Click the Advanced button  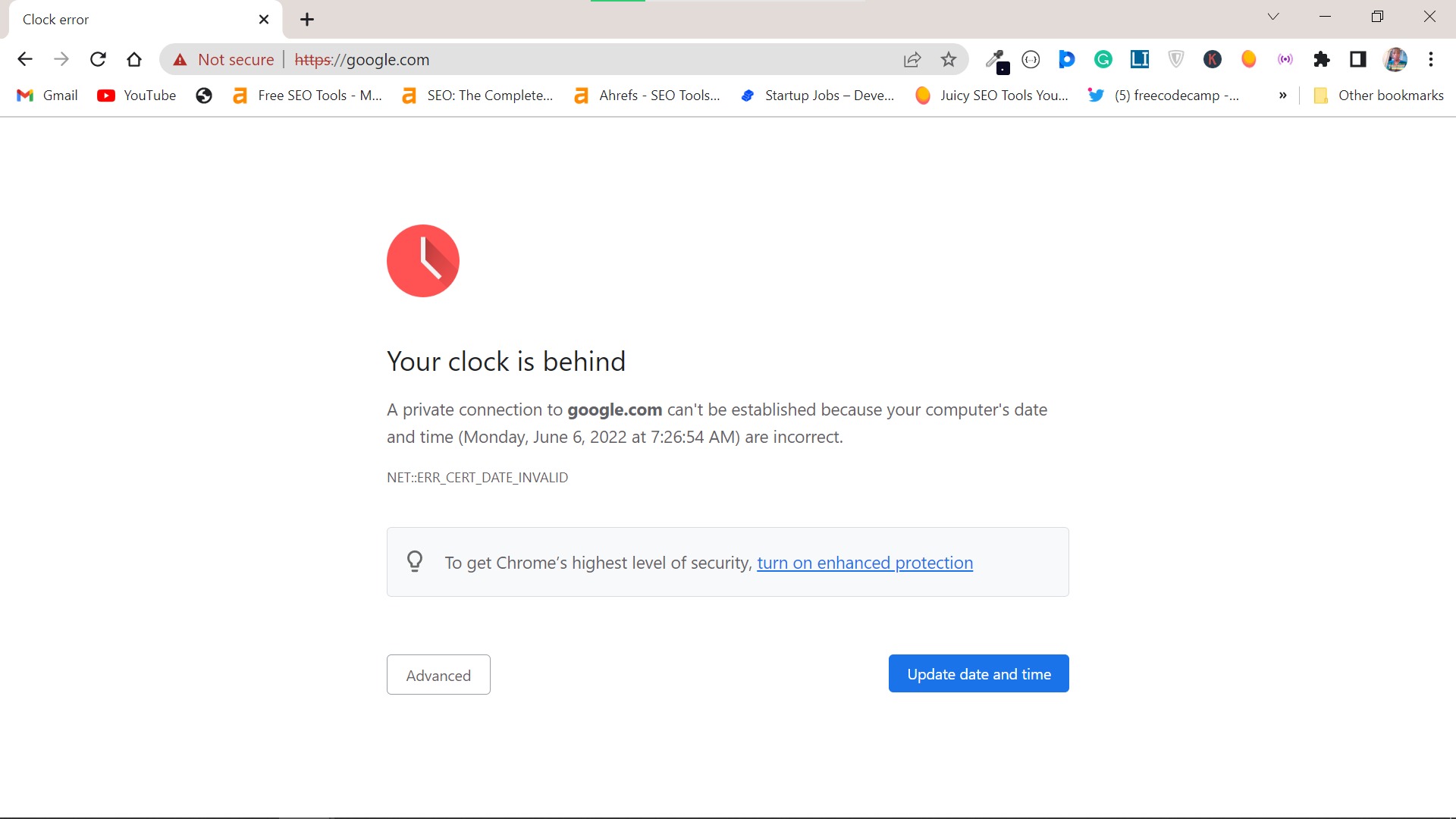pos(438,675)
